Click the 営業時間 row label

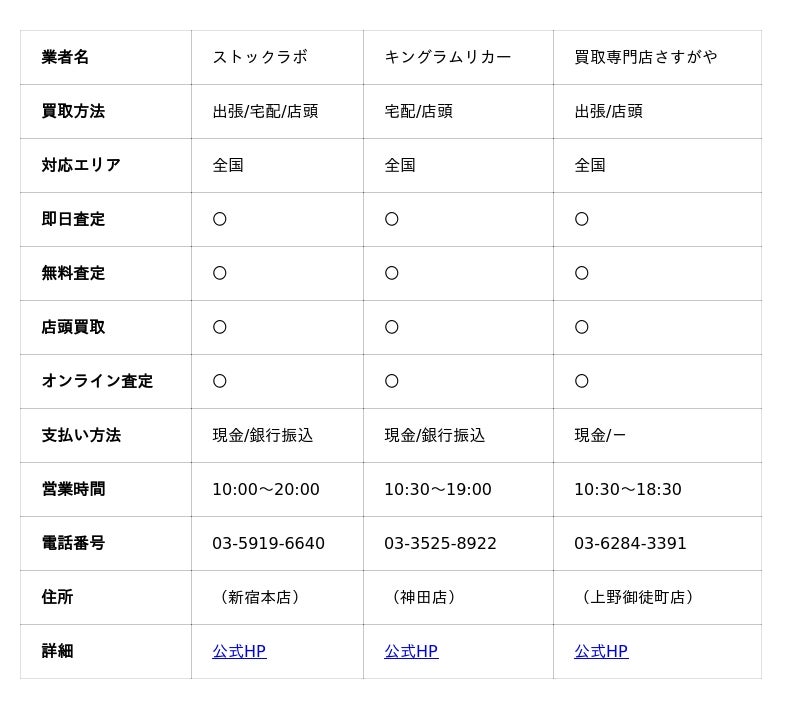[73, 490]
